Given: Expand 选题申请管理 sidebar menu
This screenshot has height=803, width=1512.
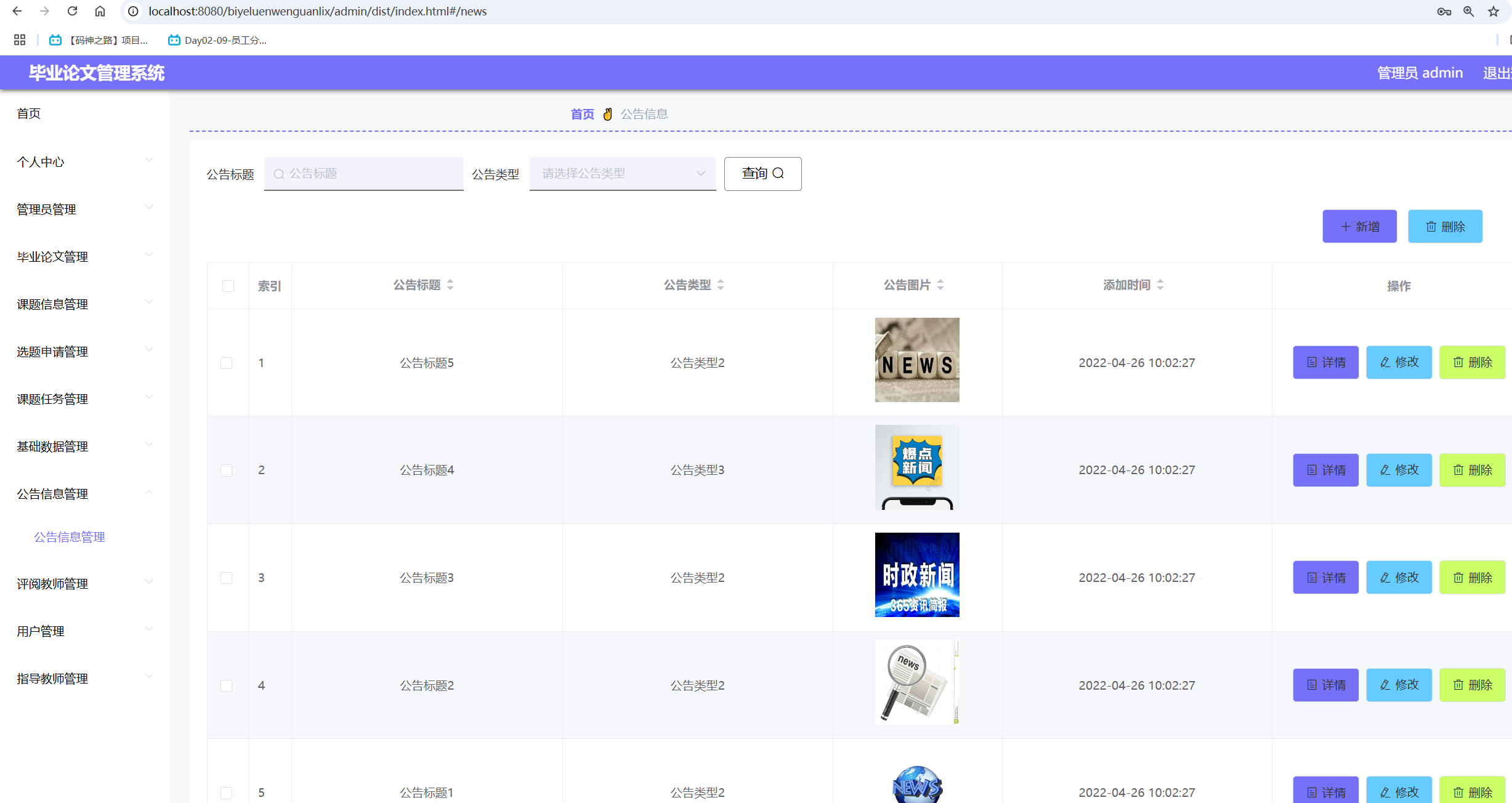Looking at the screenshot, I should click(x=84, y=352).
